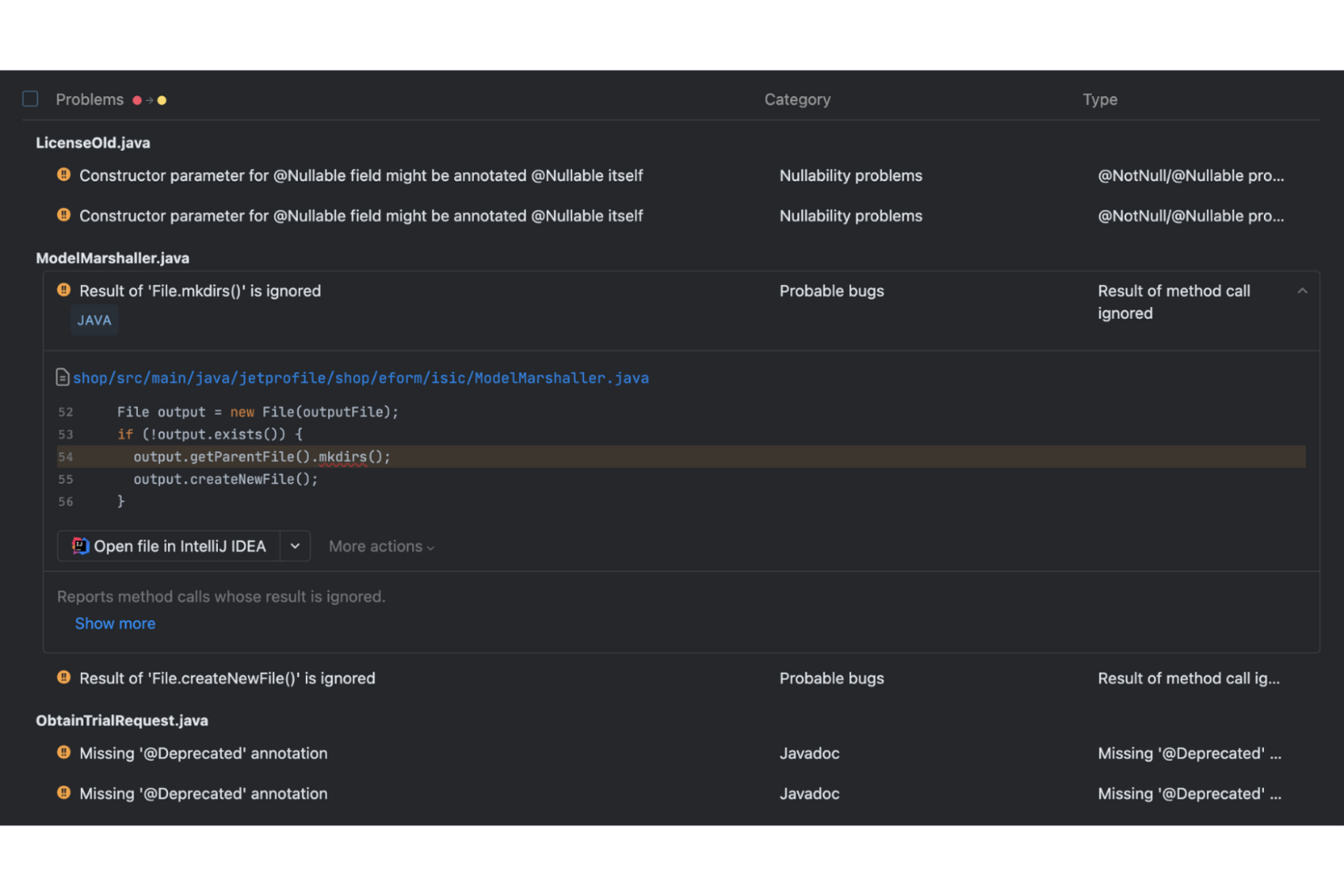Click the JAVA language tag
Screen dimensions: 1344x896
94,320
